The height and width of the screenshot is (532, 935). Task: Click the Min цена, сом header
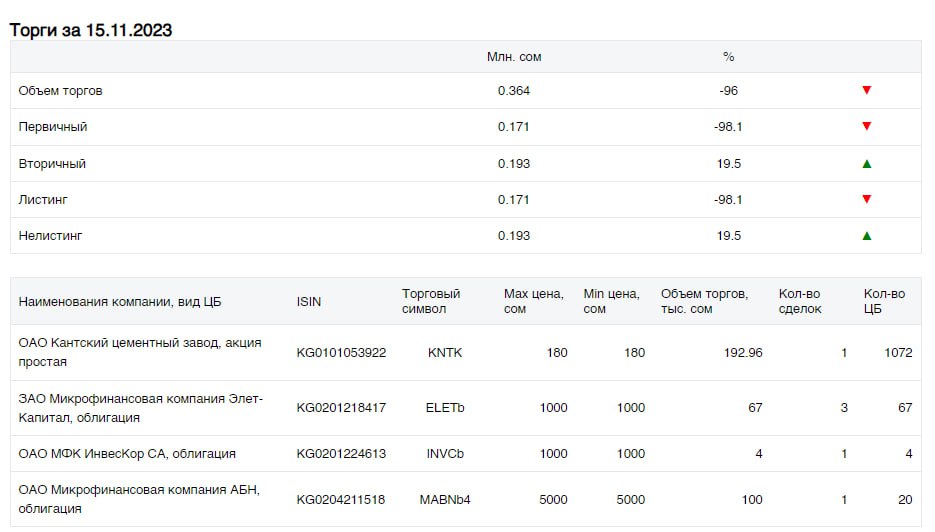(x=611, y=301)
